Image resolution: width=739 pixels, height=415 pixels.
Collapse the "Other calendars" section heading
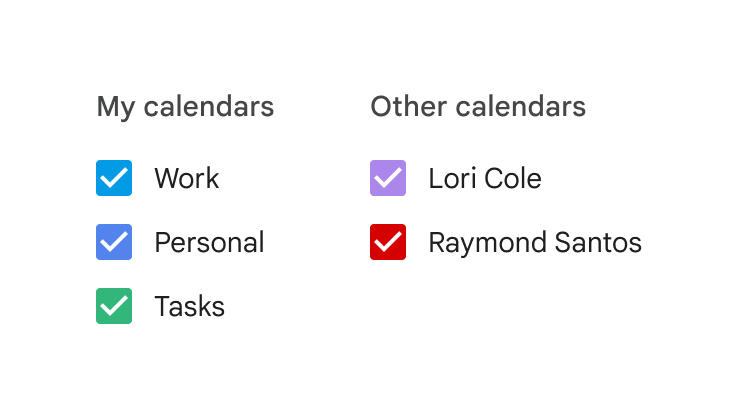coord(478,107)
